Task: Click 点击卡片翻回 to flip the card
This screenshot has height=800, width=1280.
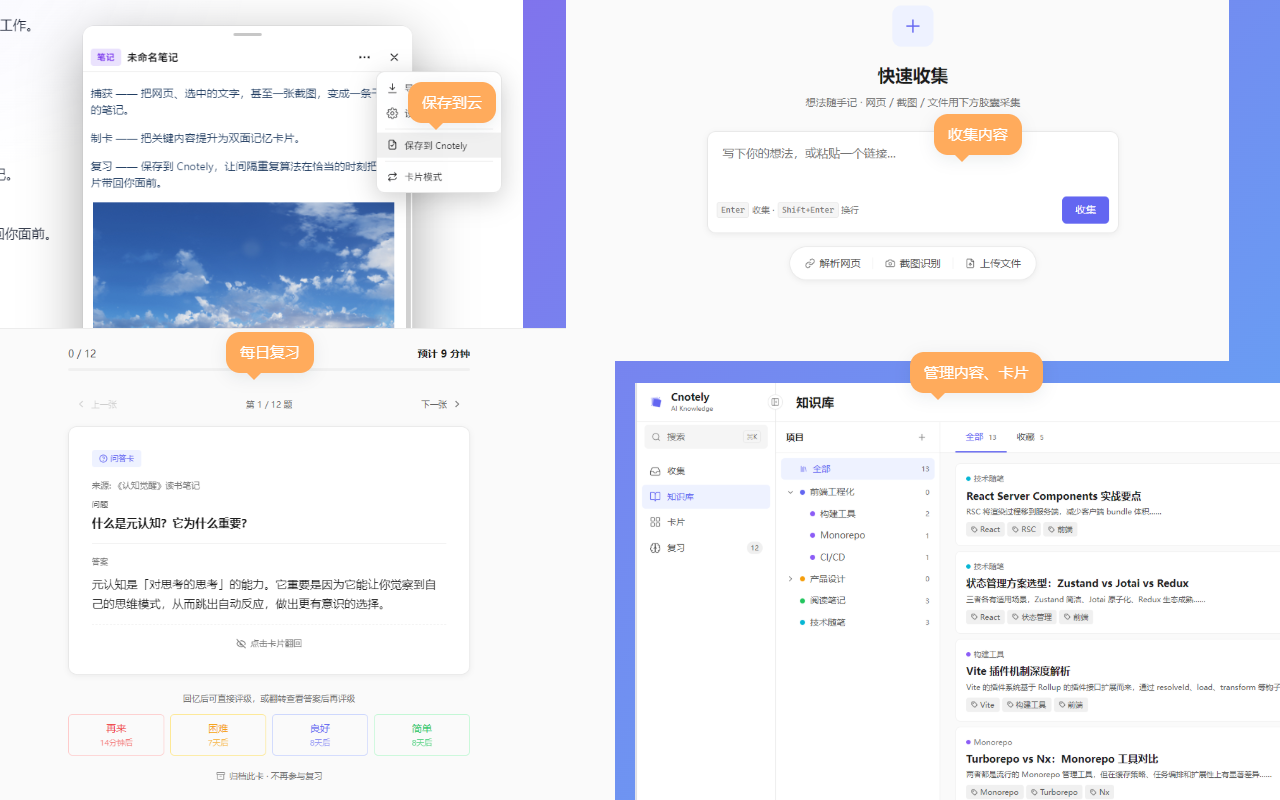Action: [x=269, y=644]
